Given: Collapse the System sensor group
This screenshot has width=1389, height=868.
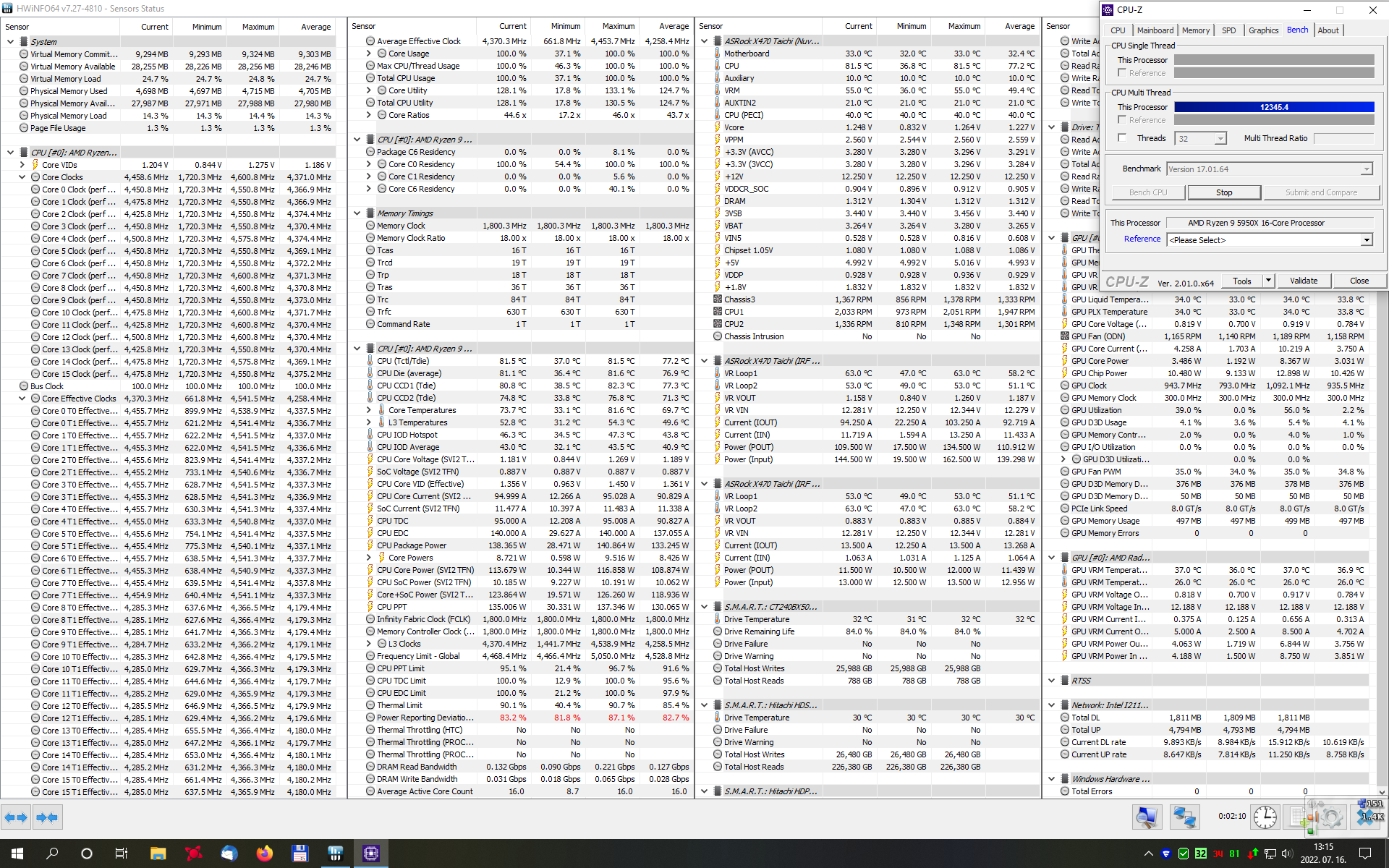Looking at the screenshot, I should 11,42.
